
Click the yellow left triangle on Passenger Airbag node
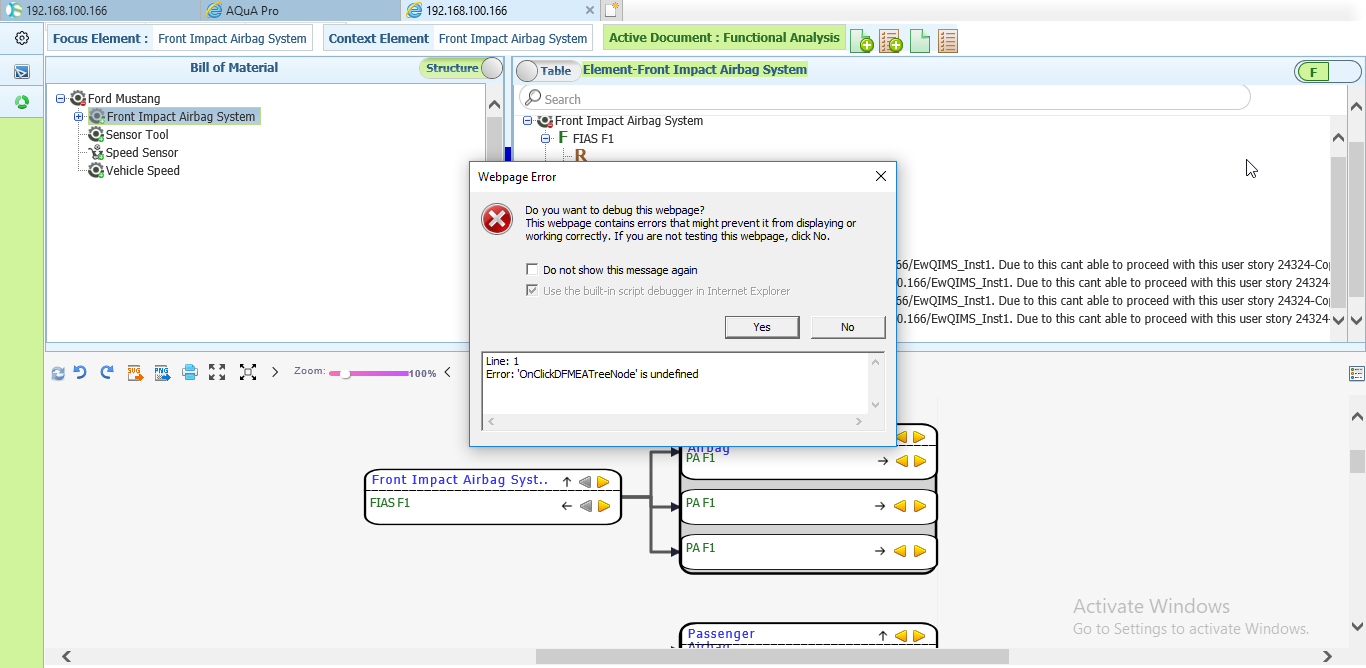click(901, 636)
